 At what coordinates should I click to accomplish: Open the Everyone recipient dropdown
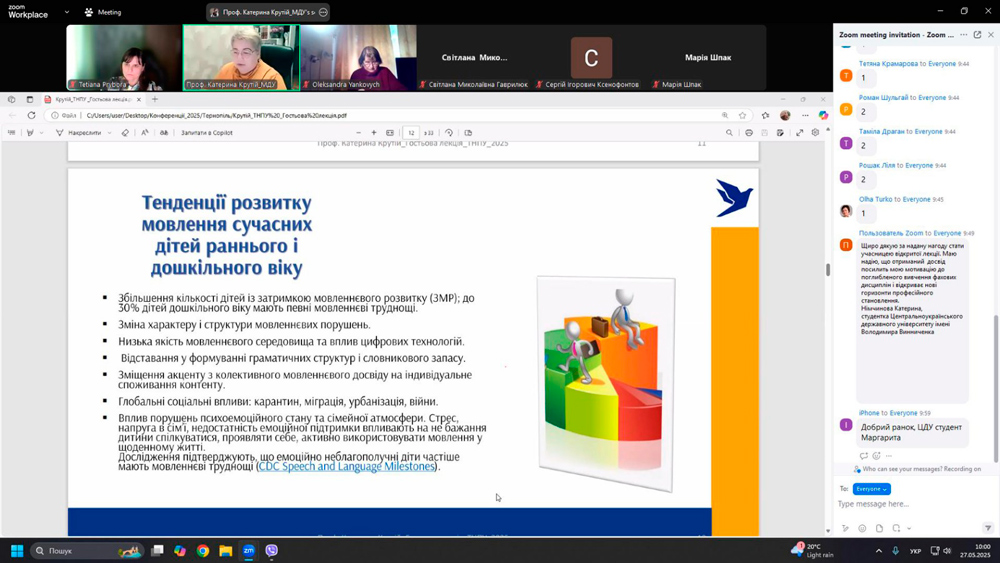pos(871,489)
